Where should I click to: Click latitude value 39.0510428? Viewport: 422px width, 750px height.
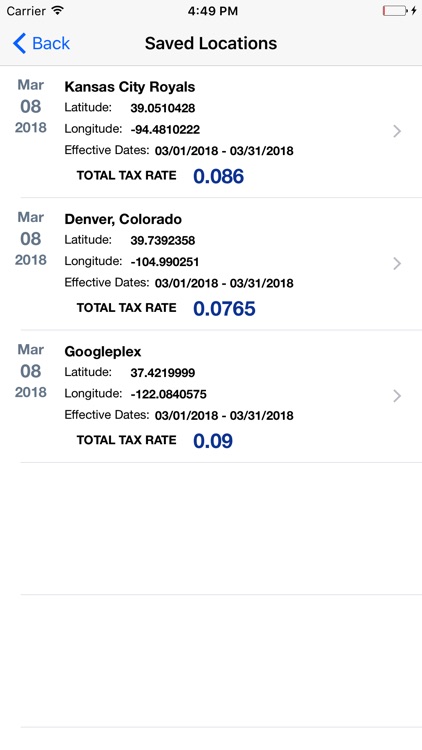coord(163,108)
